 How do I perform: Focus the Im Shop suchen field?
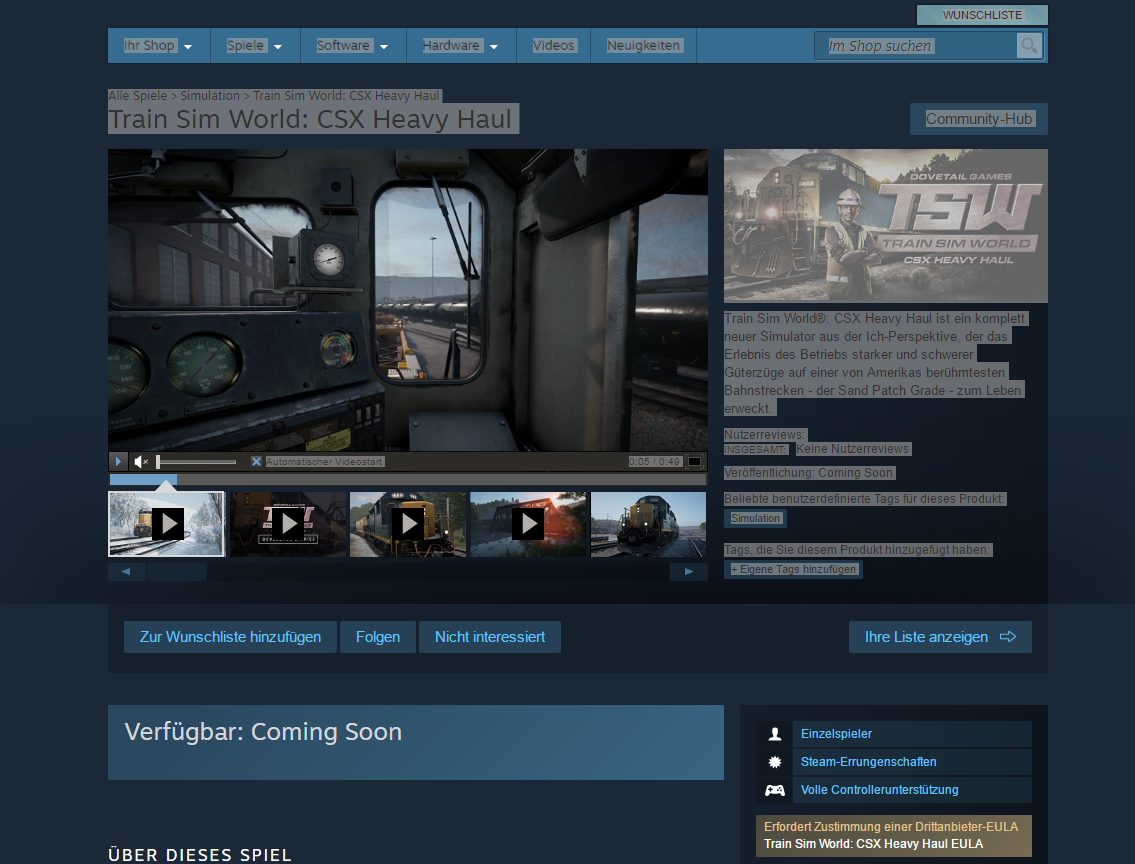click(916, 46)
